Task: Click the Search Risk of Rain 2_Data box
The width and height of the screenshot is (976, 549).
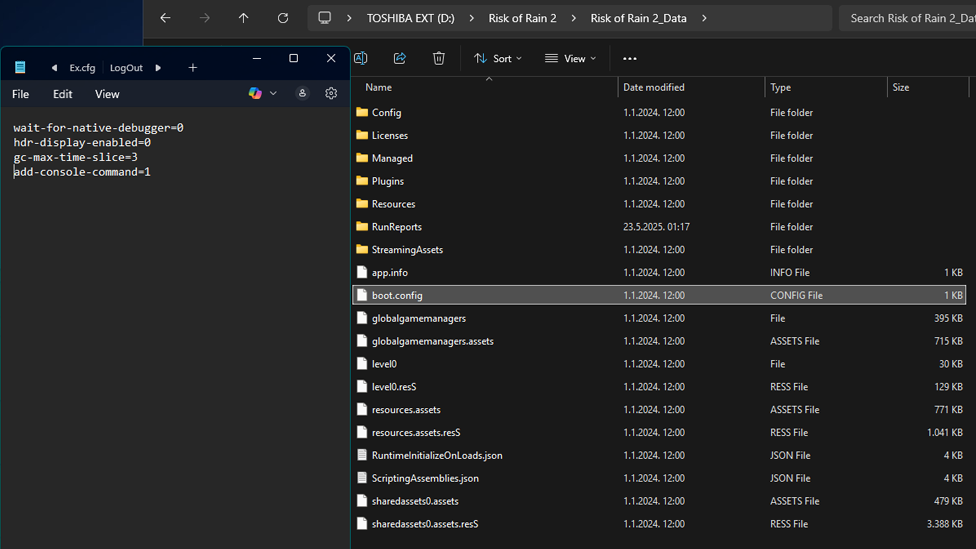Action: [907, 18]
